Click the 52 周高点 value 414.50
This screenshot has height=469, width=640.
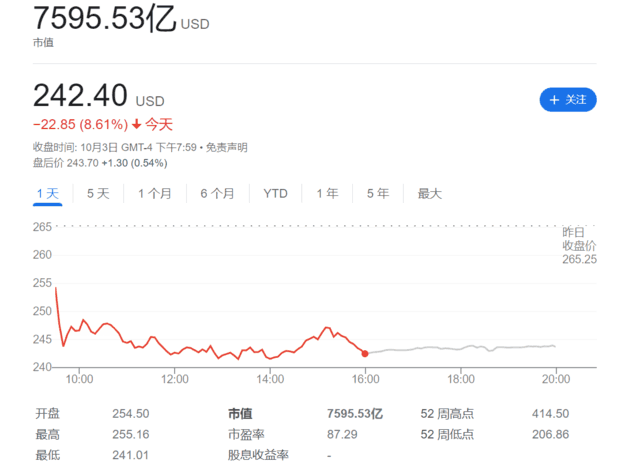(x=550, y=413)
